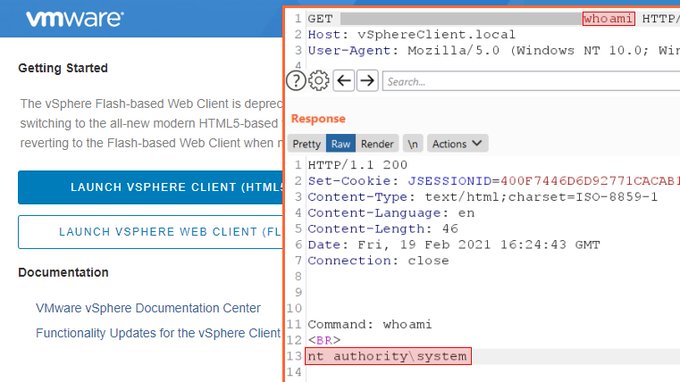Open the Render response tab
Screen dimensions: 680x382
click(377, 144)
